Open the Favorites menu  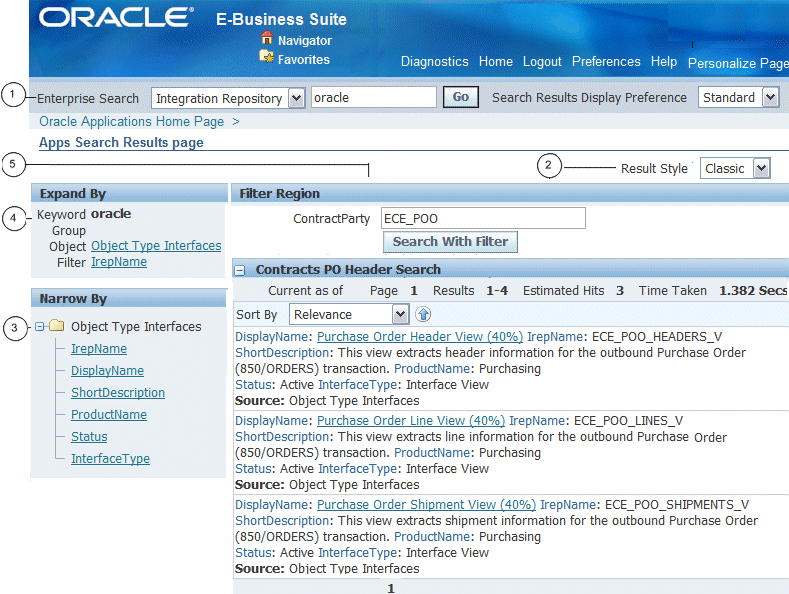coord(304,60)
